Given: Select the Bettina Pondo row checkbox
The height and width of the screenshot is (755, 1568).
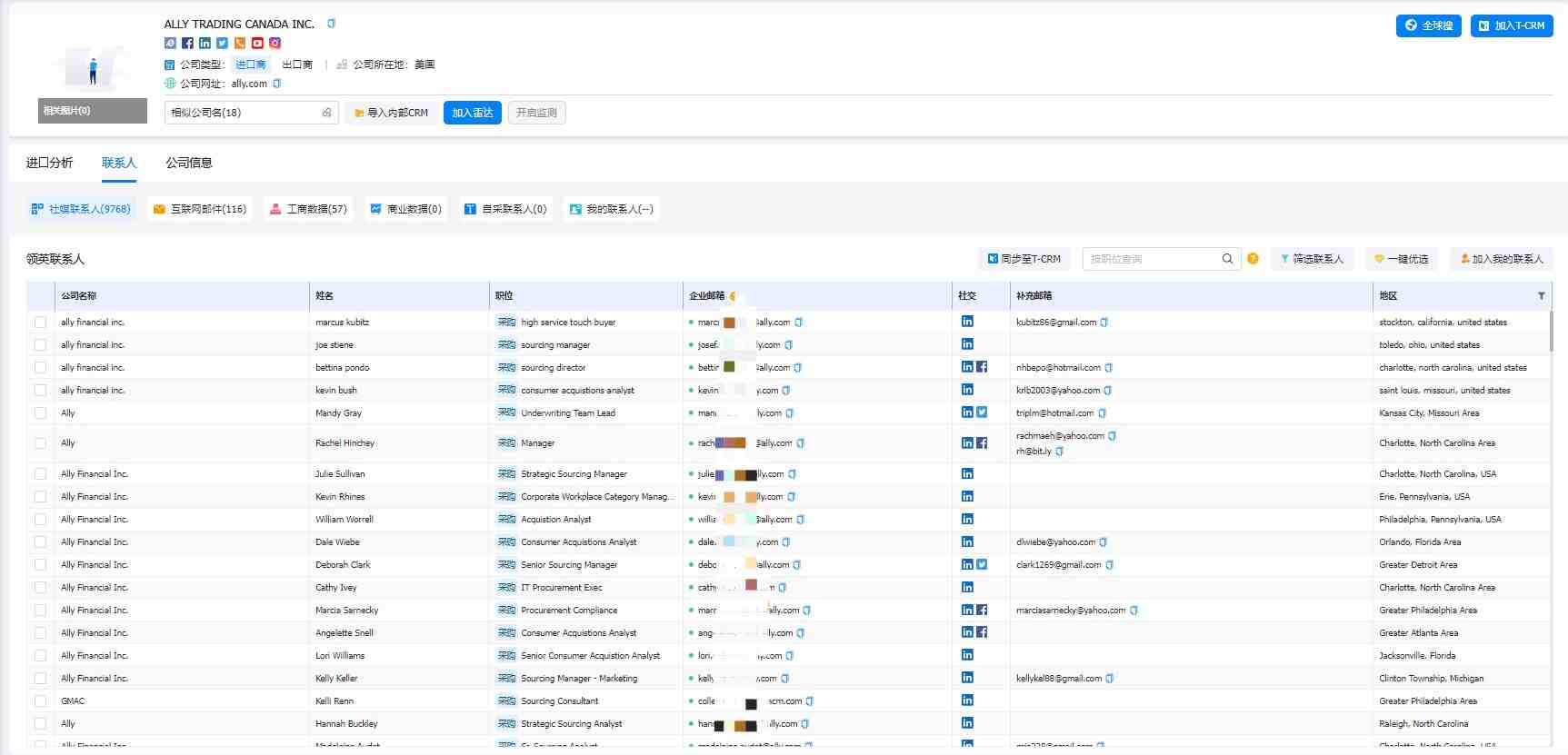Looking at the screenshot, I should [40, 368].
